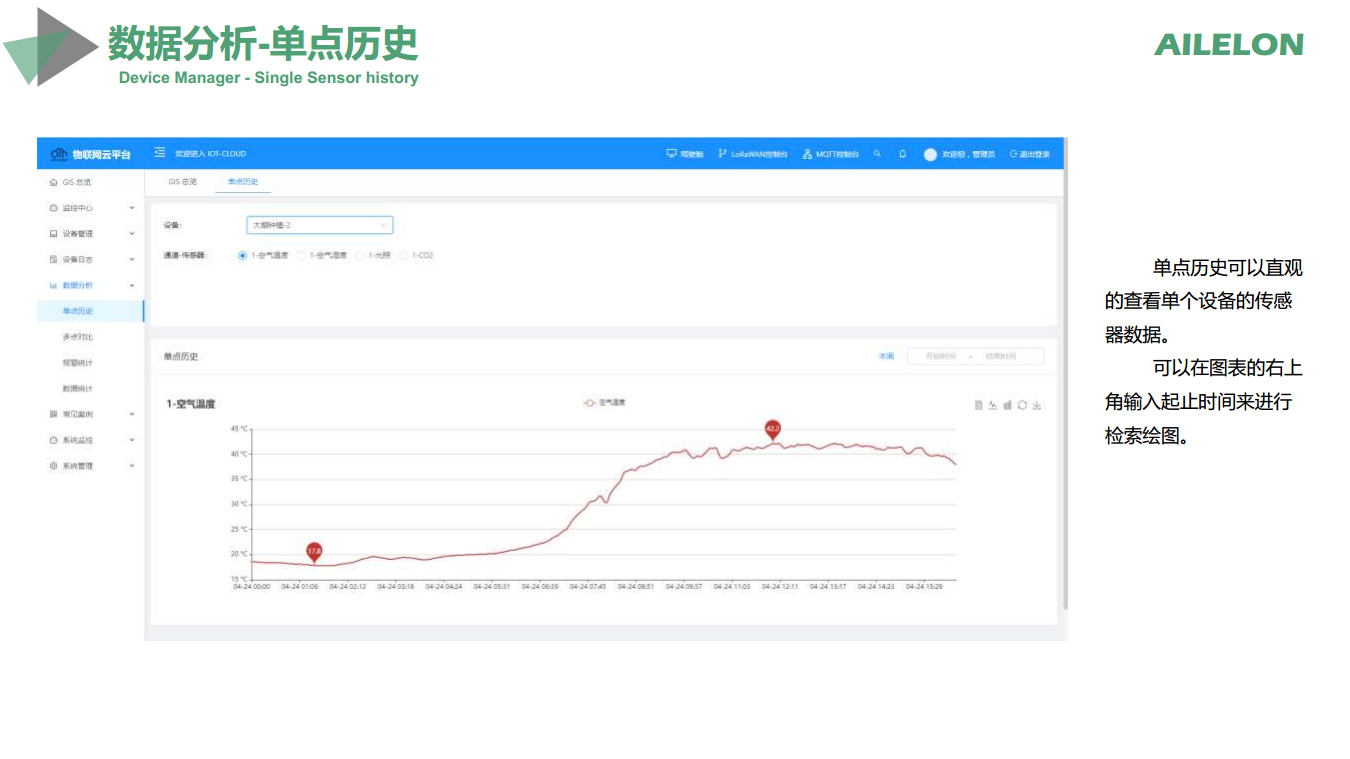
Task: Click the 04-24 00:00 axis label
Action: pos(252,587)
